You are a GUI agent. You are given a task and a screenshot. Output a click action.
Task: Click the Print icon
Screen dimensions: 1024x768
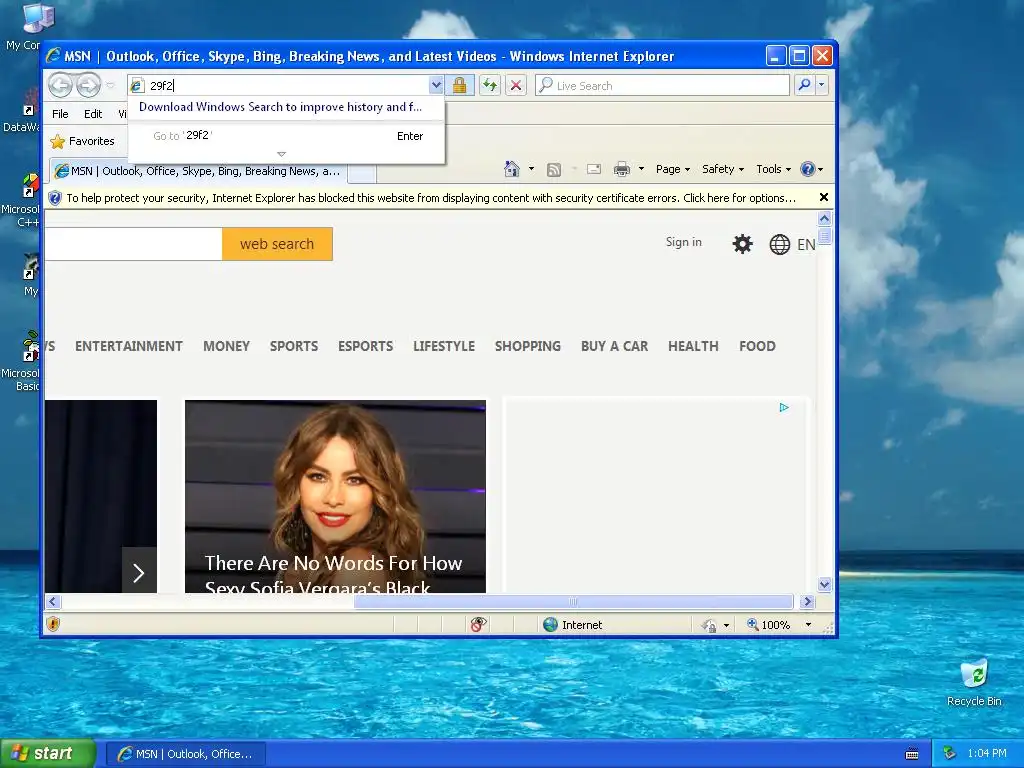coord(622,169)
